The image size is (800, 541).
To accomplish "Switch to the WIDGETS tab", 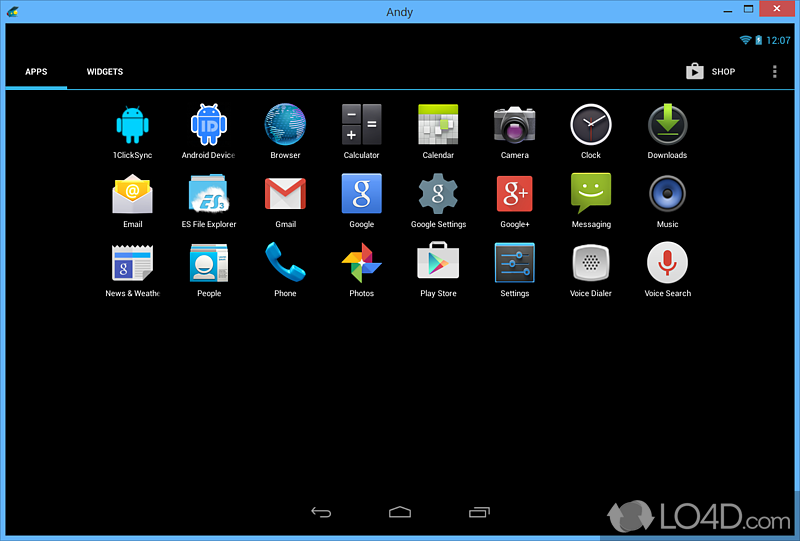I will [105, 72].
